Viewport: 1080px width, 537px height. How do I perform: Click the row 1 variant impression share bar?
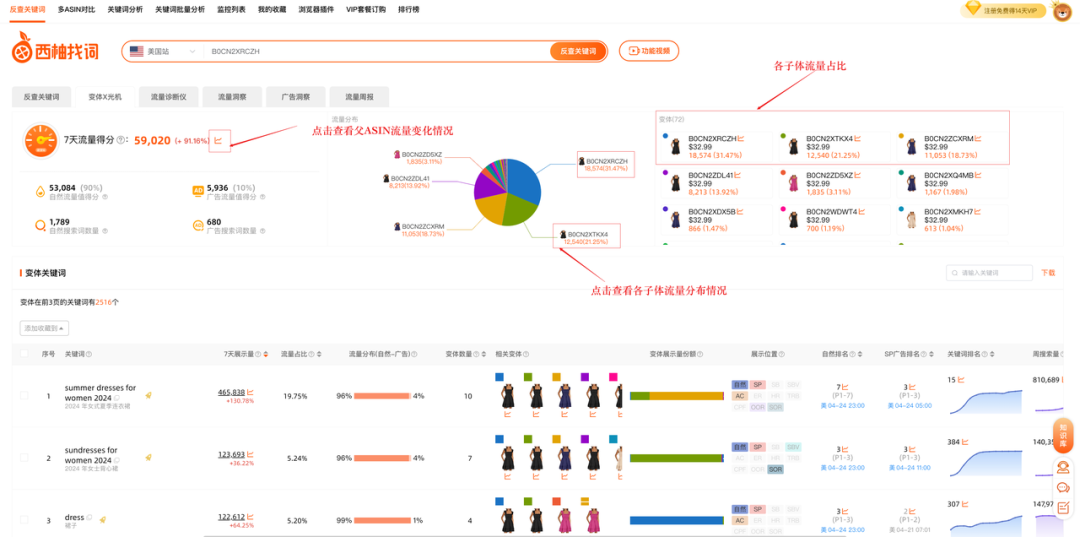pyautogui.click(x=676, y=396)
